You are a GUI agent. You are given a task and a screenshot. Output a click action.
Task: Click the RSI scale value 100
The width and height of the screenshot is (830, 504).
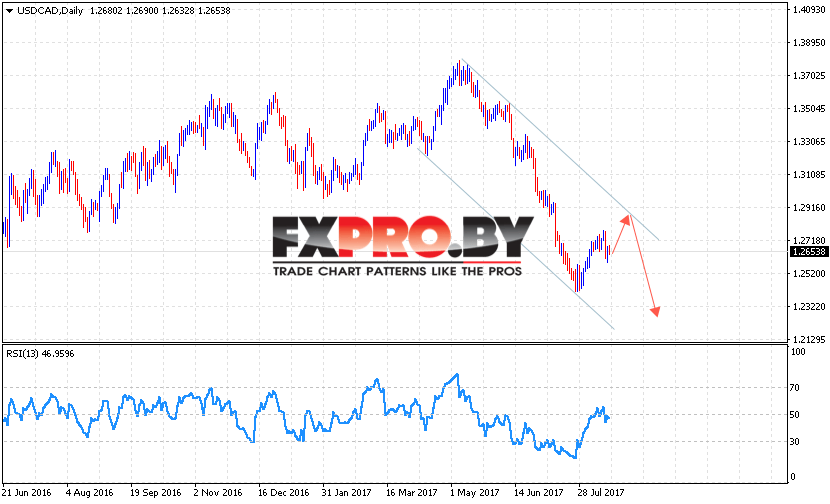tap(798, 352)
